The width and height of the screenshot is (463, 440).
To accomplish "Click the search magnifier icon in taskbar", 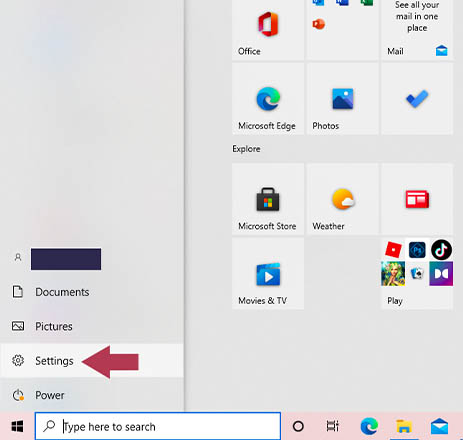I will (49, 426).
